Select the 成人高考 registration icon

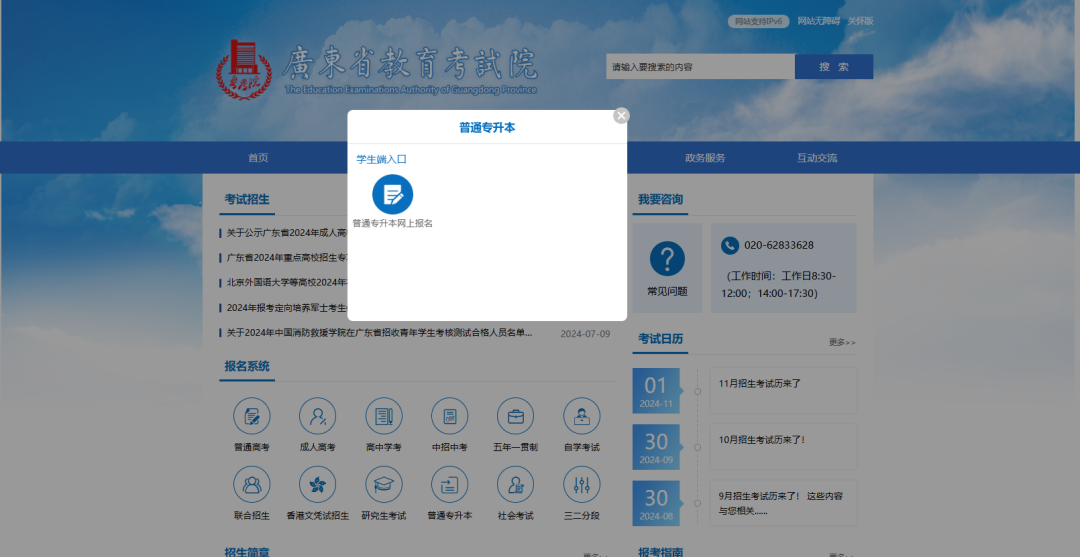317,416
